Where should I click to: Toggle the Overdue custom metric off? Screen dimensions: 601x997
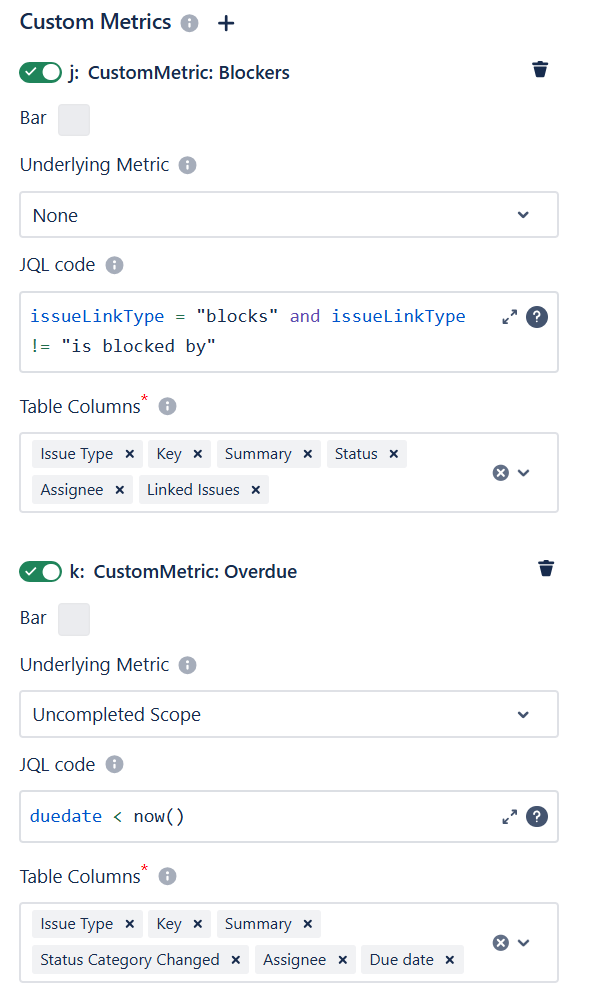tap(40, 572)
